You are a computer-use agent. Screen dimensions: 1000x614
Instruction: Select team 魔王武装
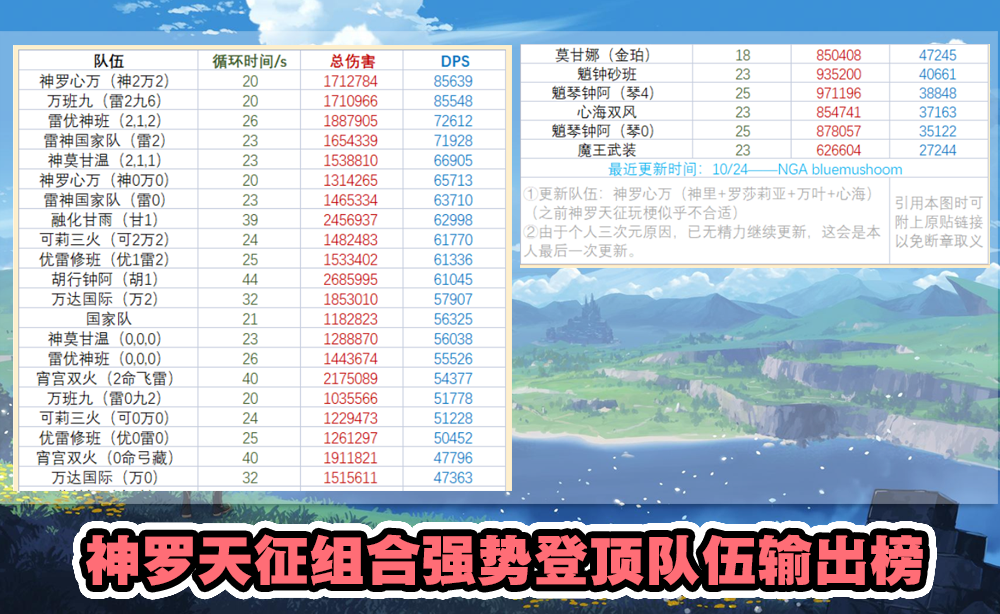point(607,150)
